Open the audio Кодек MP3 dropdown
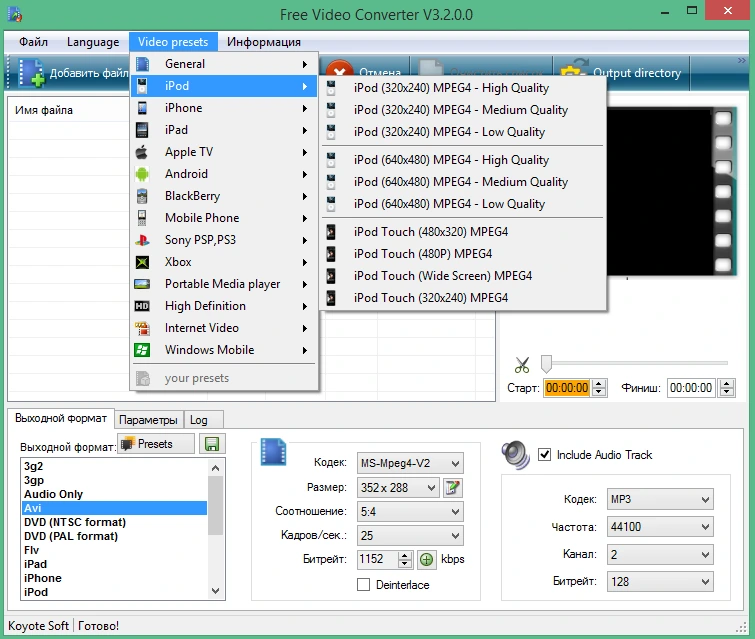Viewport: 755px width, 639px height. [660, 499]
